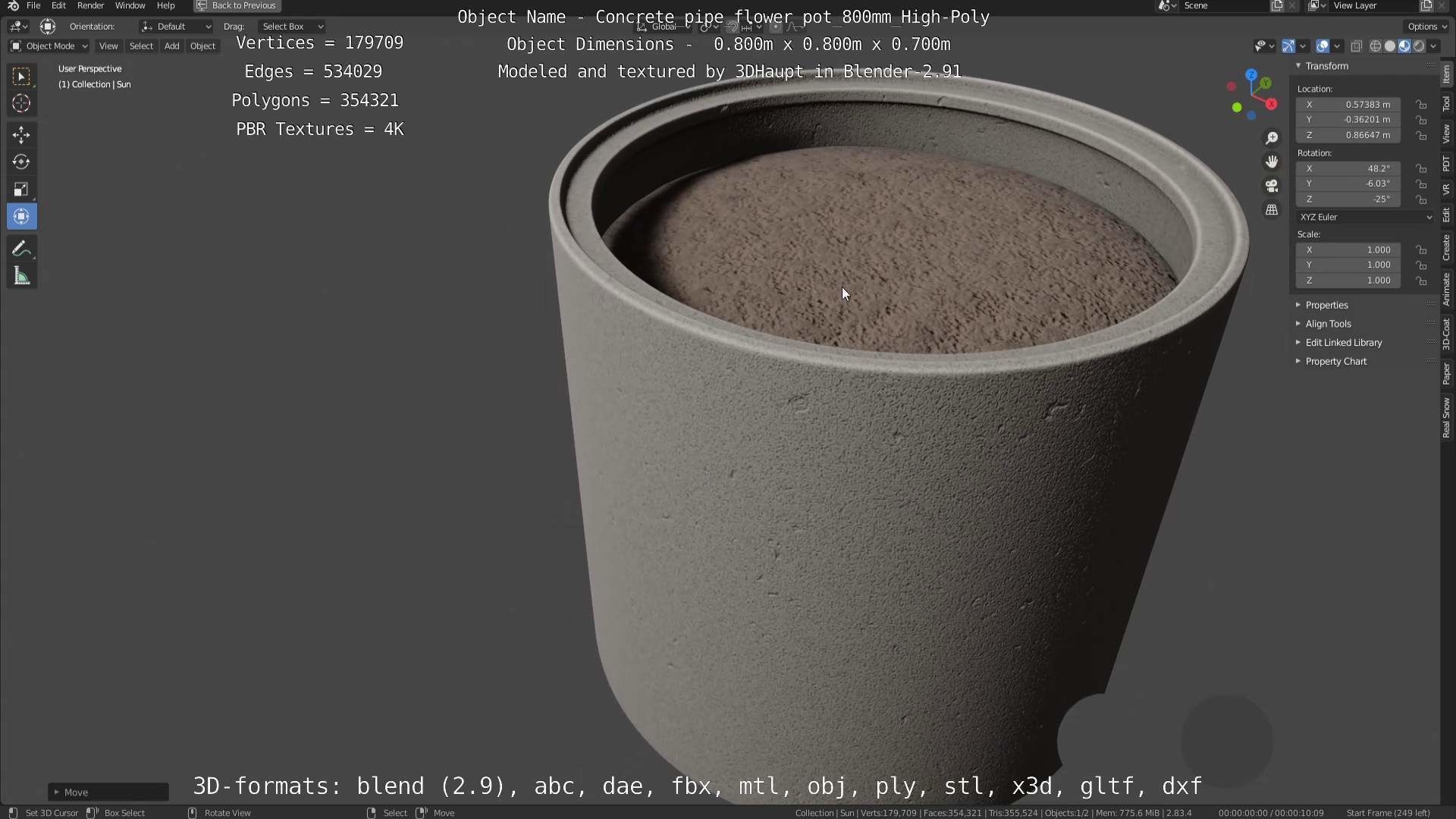Viewport: 1456px width, 819px height.
Task: Click the new scene icon next to Scene
Action: coord(1277,5)
